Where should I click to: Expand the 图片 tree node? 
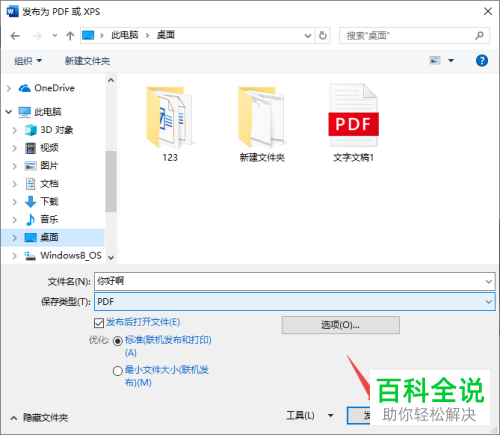(x=14, y=166)
